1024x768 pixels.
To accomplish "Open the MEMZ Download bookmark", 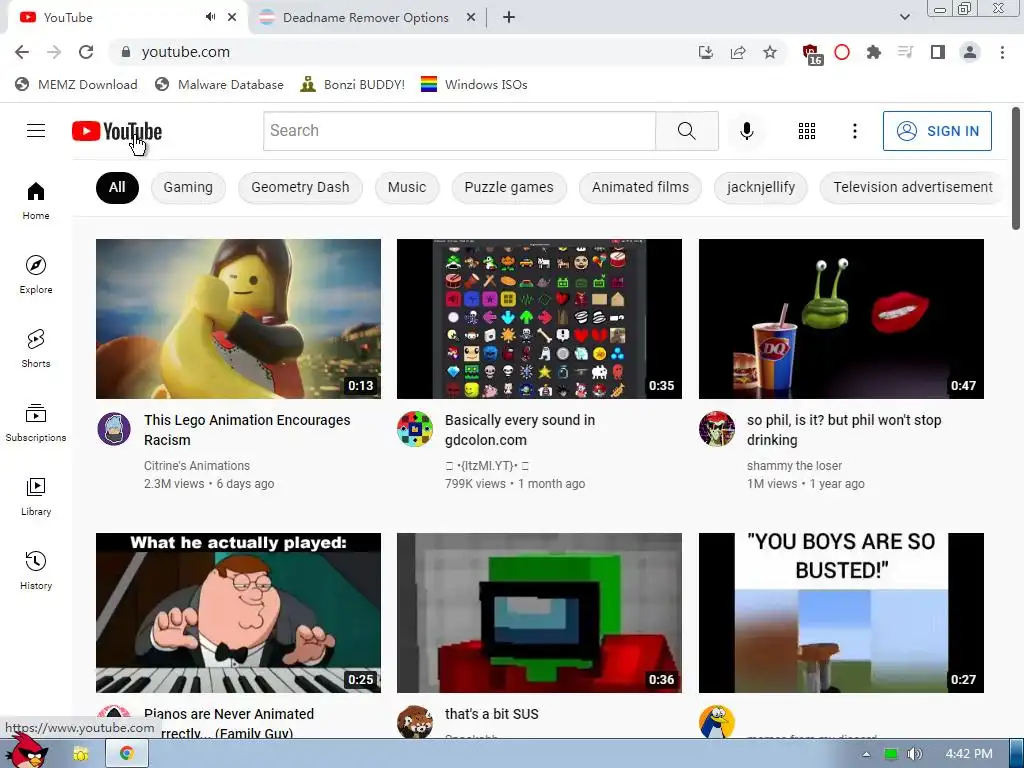I will 76,85.
